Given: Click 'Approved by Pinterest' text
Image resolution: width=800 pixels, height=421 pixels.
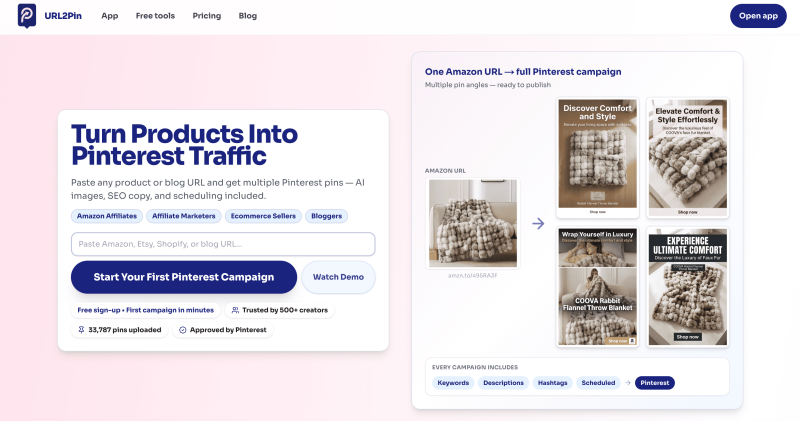Looking at the screenshot, I should tap(228, 330).
